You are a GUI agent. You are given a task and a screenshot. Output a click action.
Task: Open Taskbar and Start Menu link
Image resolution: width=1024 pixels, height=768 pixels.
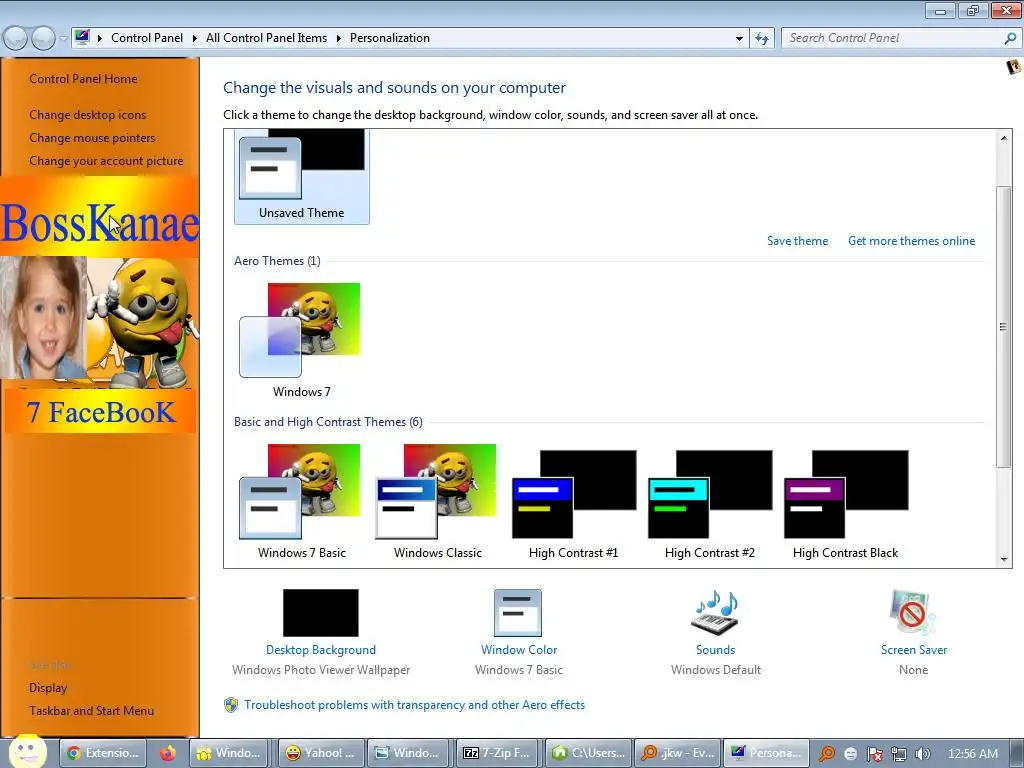[91, 711]
